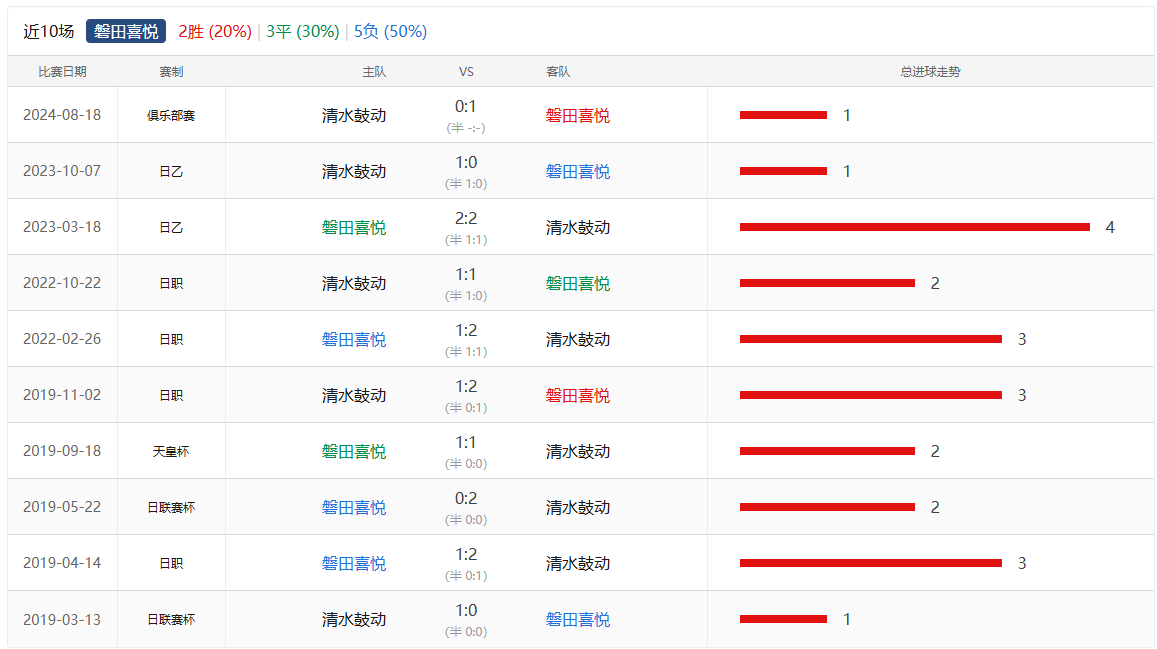Click the goal bar of 2024-08-18 match
Viewport: 1157px width, 649px height.
pyautogui.click(x=783, y=115)
